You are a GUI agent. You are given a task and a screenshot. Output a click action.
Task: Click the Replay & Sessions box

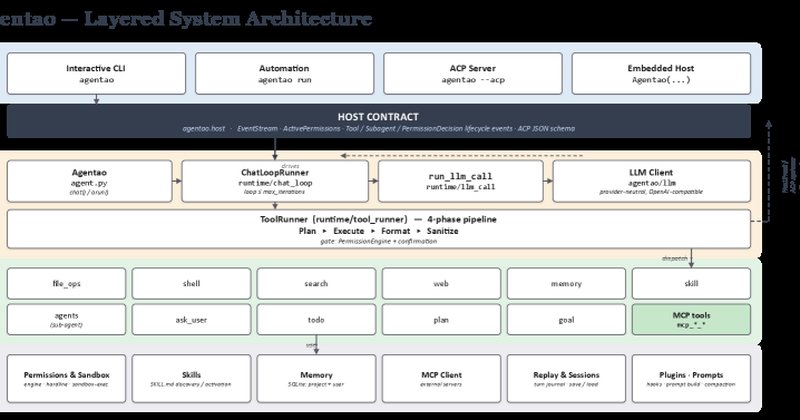click(x=566, y=379)
